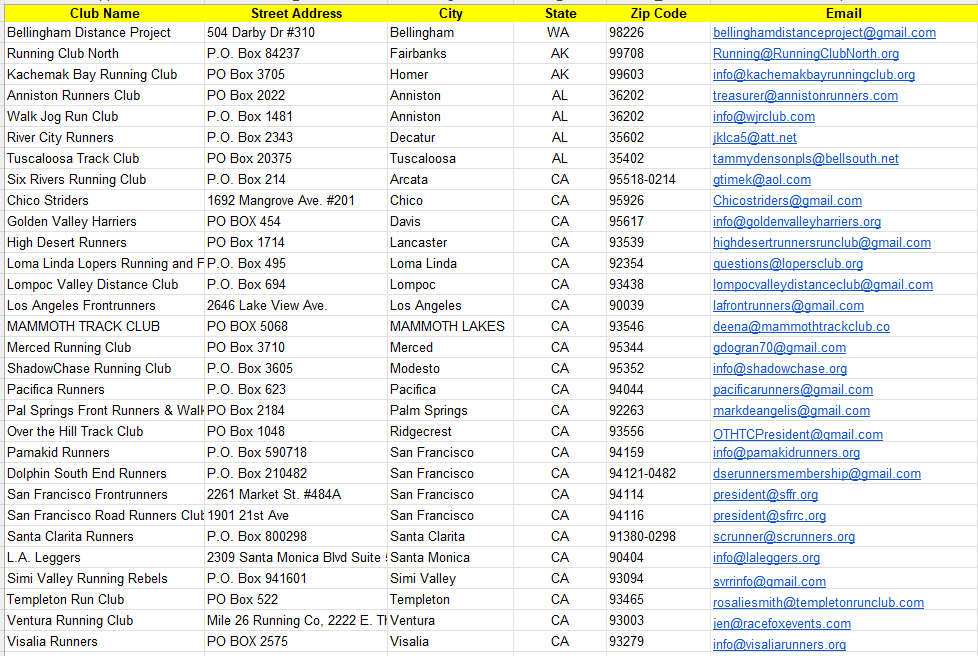Viewport: 978px width, 656px height.
Task: Click the City column header
Action: 450,13
